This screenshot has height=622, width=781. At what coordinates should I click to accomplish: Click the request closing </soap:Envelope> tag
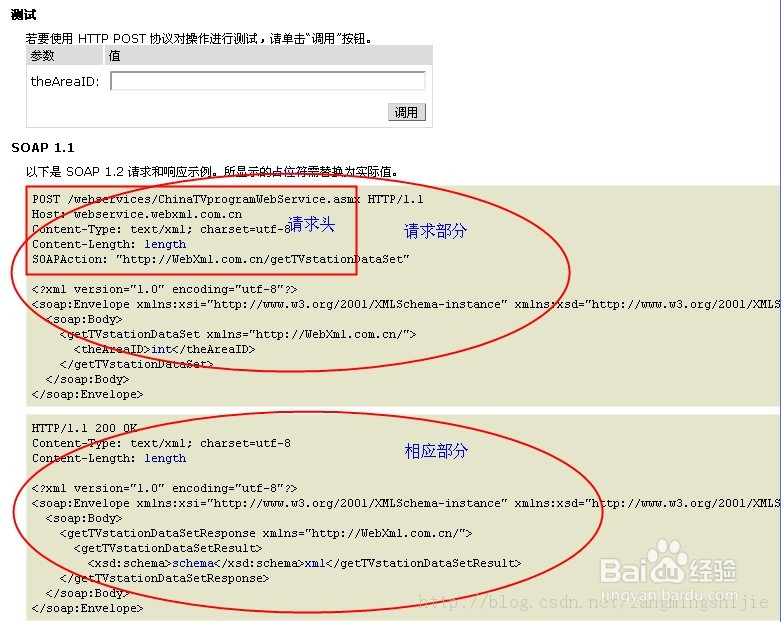(x=88, y=394)
